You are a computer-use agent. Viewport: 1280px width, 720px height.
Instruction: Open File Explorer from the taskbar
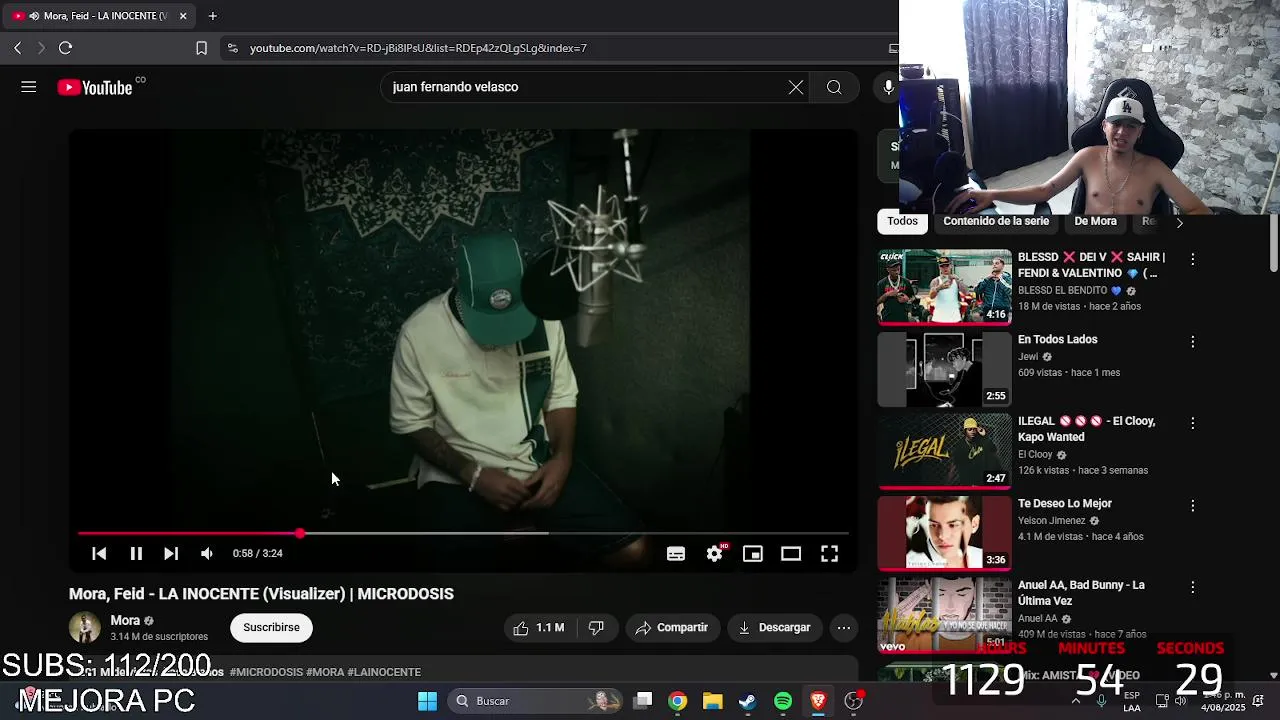[x=712, y=701]
